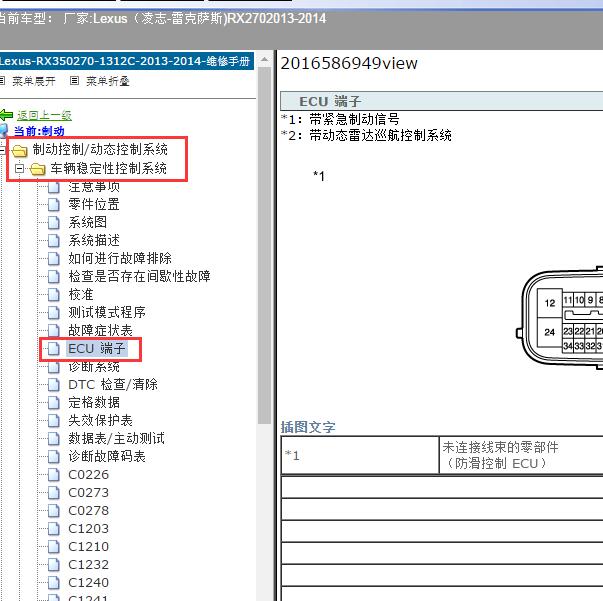Screen dimensions: 603x601
Task: Click the ECU 端子 section heading
Action: coord(330,102)
